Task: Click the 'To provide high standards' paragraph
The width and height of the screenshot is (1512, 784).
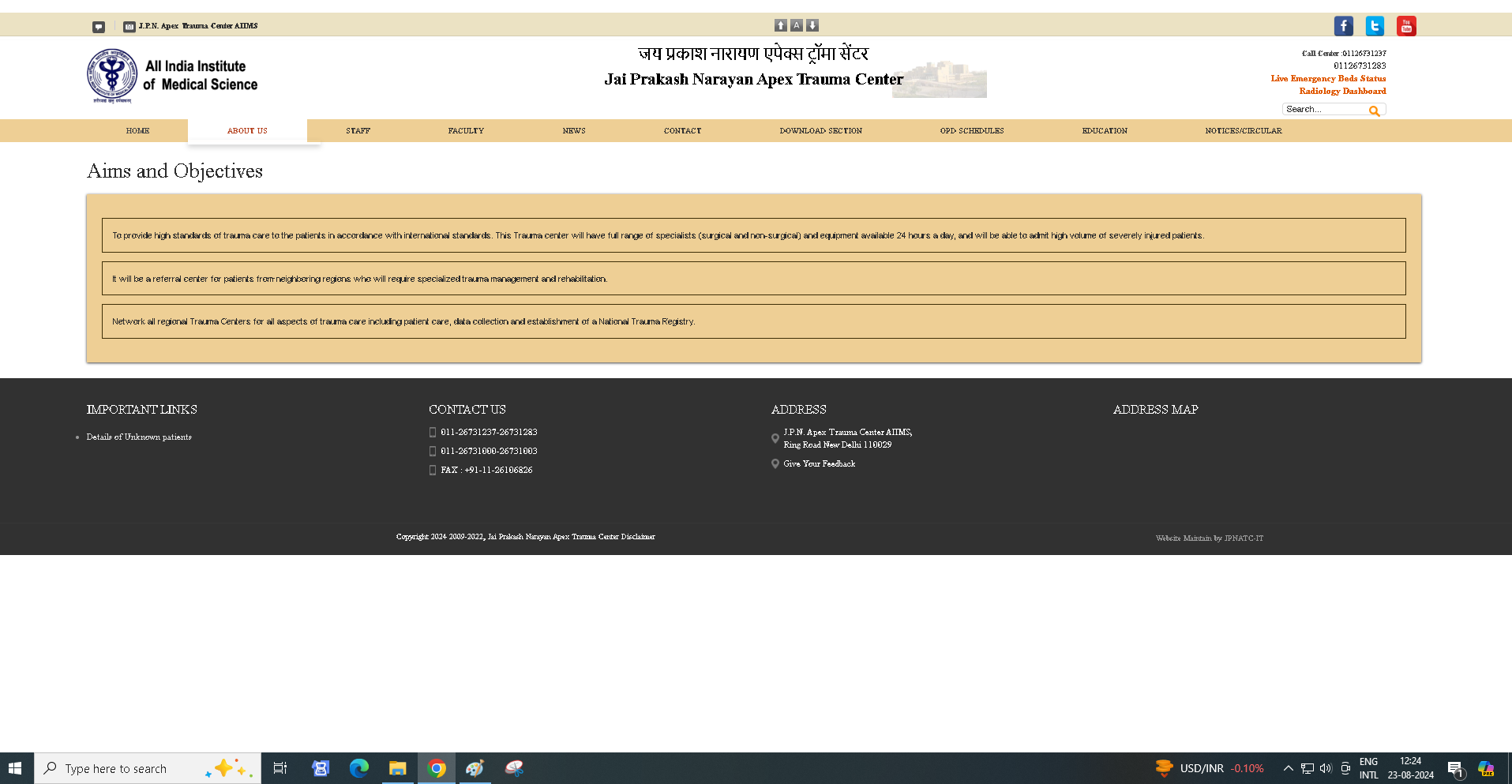Action: pos(658,236)
